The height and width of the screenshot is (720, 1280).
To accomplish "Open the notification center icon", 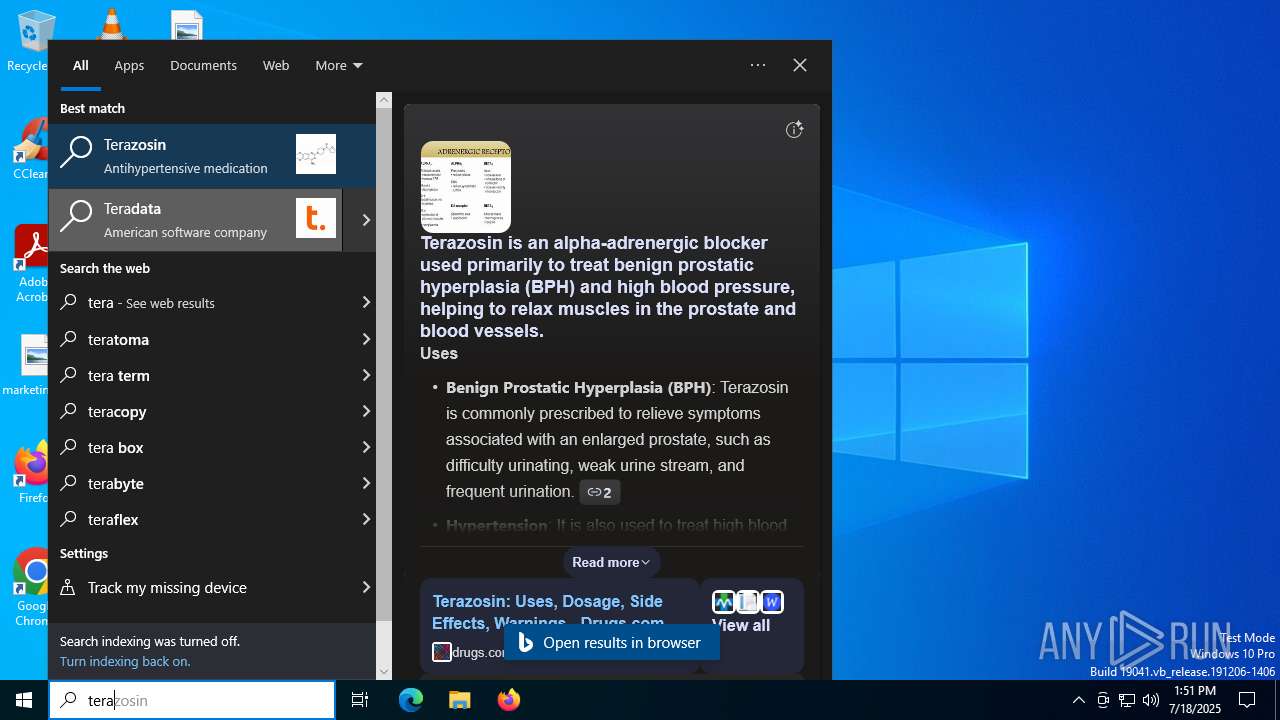I will coord(1247,700).
